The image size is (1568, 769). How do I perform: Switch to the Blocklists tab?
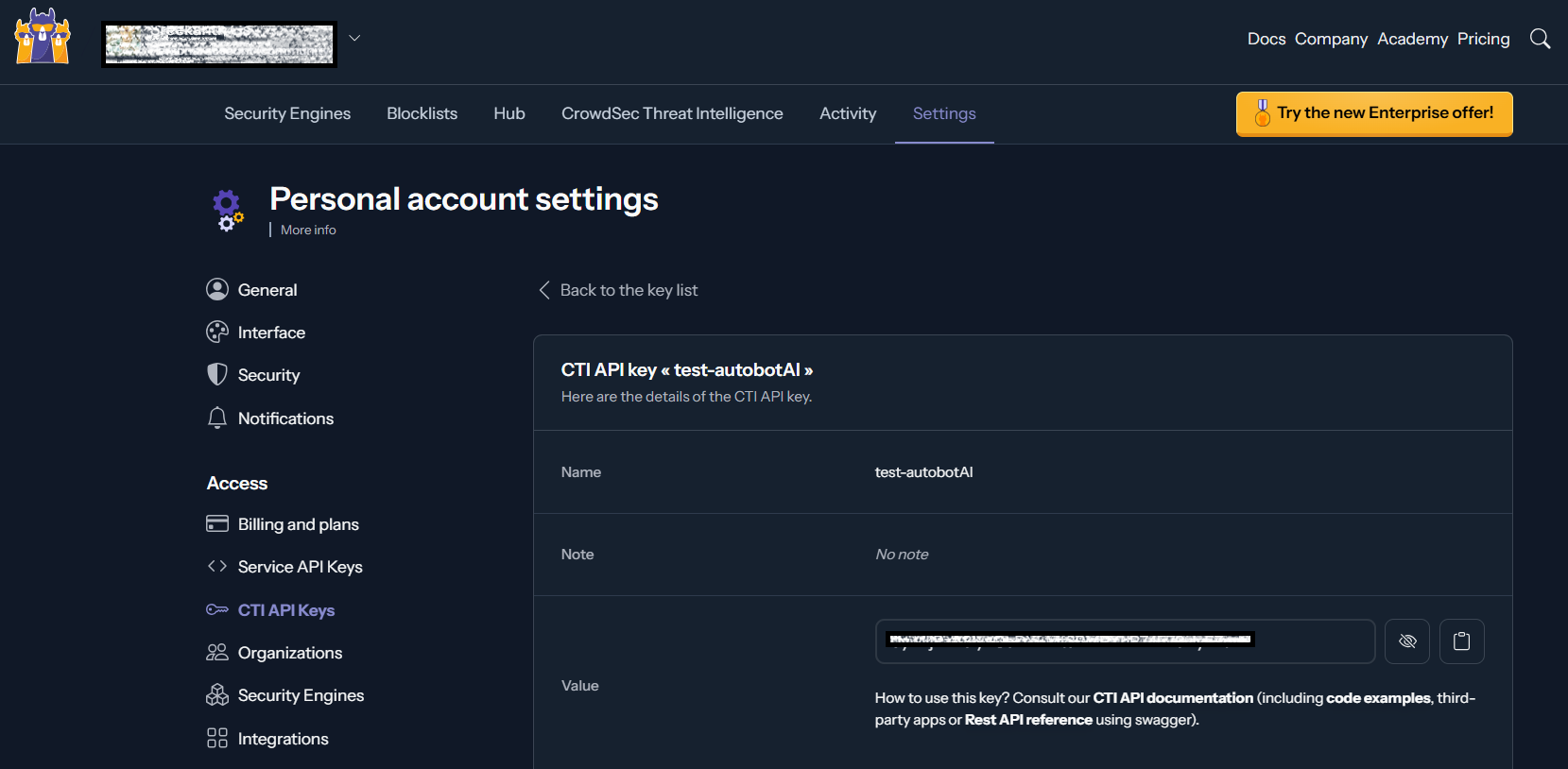click(422, 113)
